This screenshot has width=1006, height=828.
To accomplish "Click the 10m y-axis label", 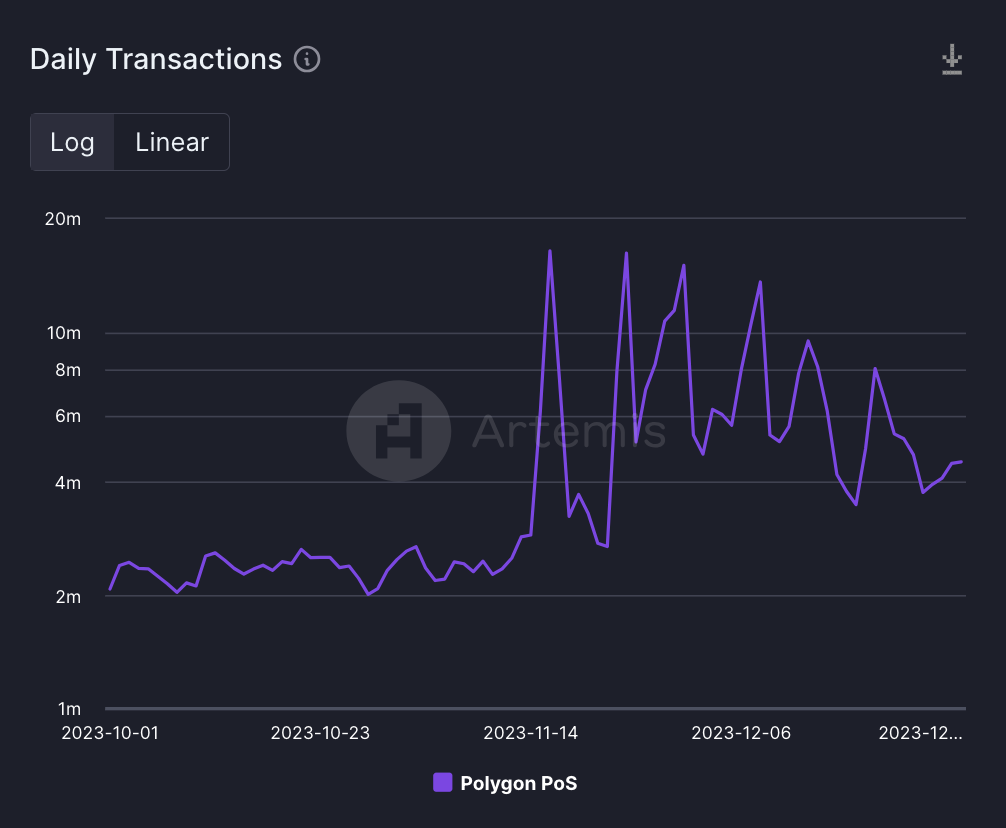I will point(63,333).
